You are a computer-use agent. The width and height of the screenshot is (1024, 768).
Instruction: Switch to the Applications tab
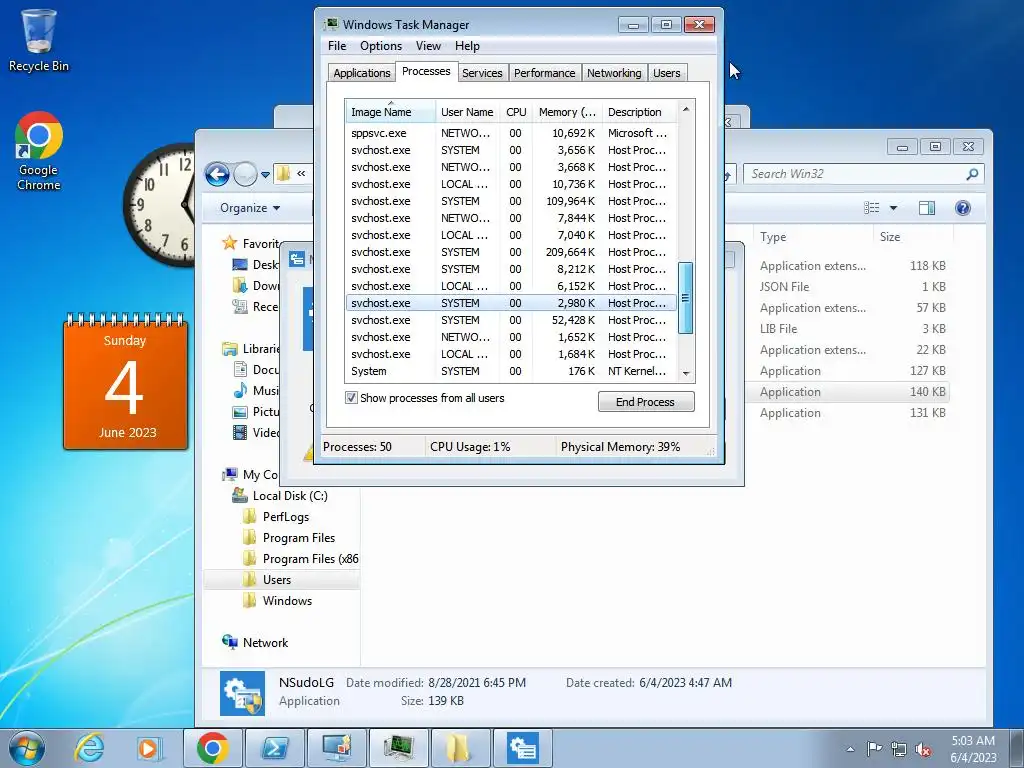pos(362,73)
